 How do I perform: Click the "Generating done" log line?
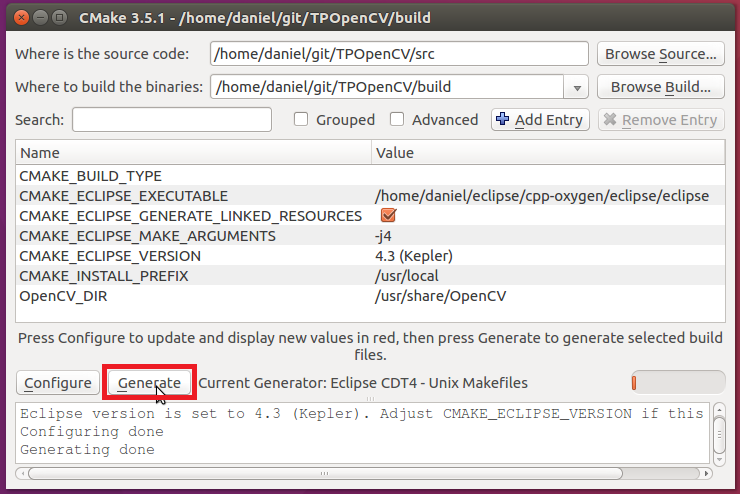(x=87, y=449)
